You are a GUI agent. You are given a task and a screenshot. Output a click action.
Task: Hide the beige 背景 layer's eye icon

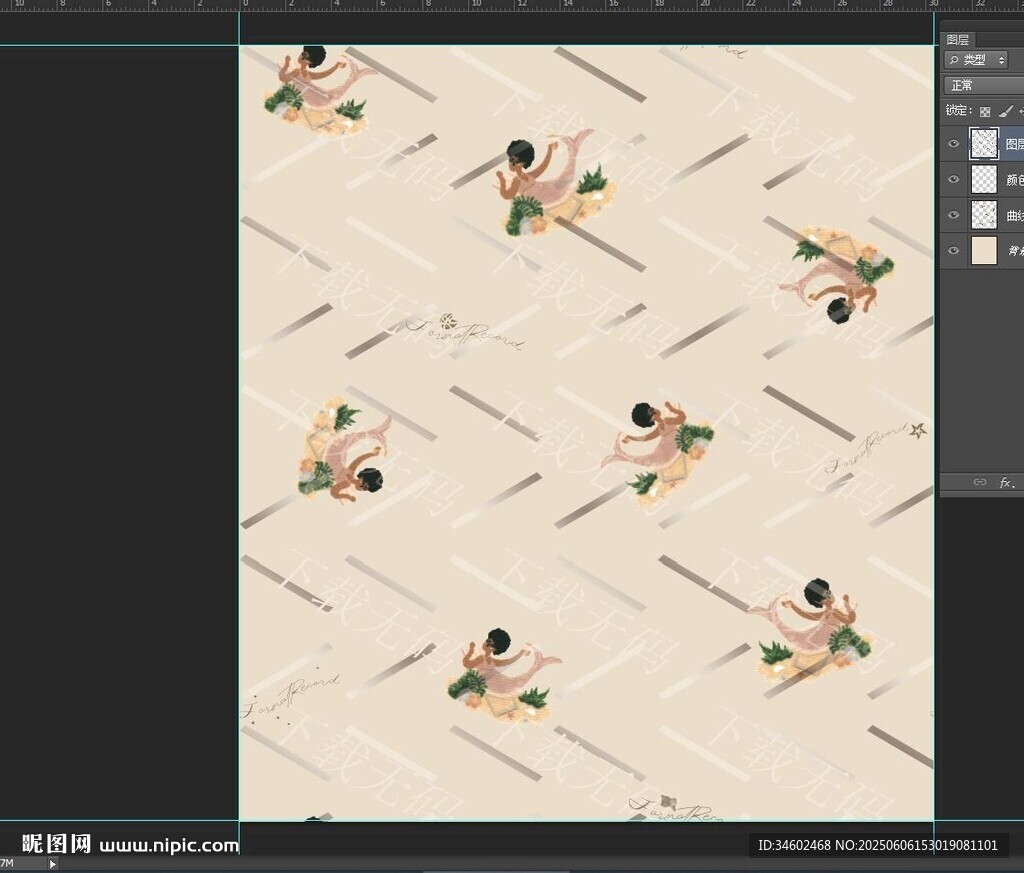point(953,250)
